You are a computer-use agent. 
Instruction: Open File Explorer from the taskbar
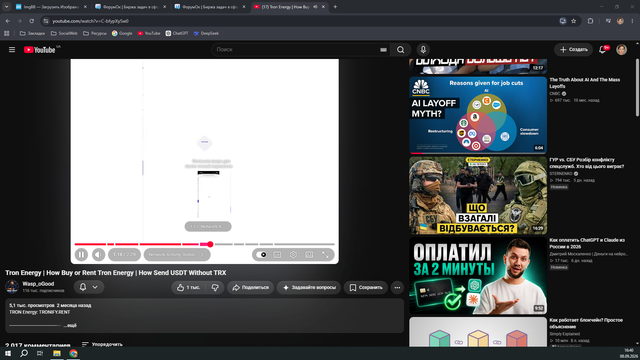click(x=57, y=353)
